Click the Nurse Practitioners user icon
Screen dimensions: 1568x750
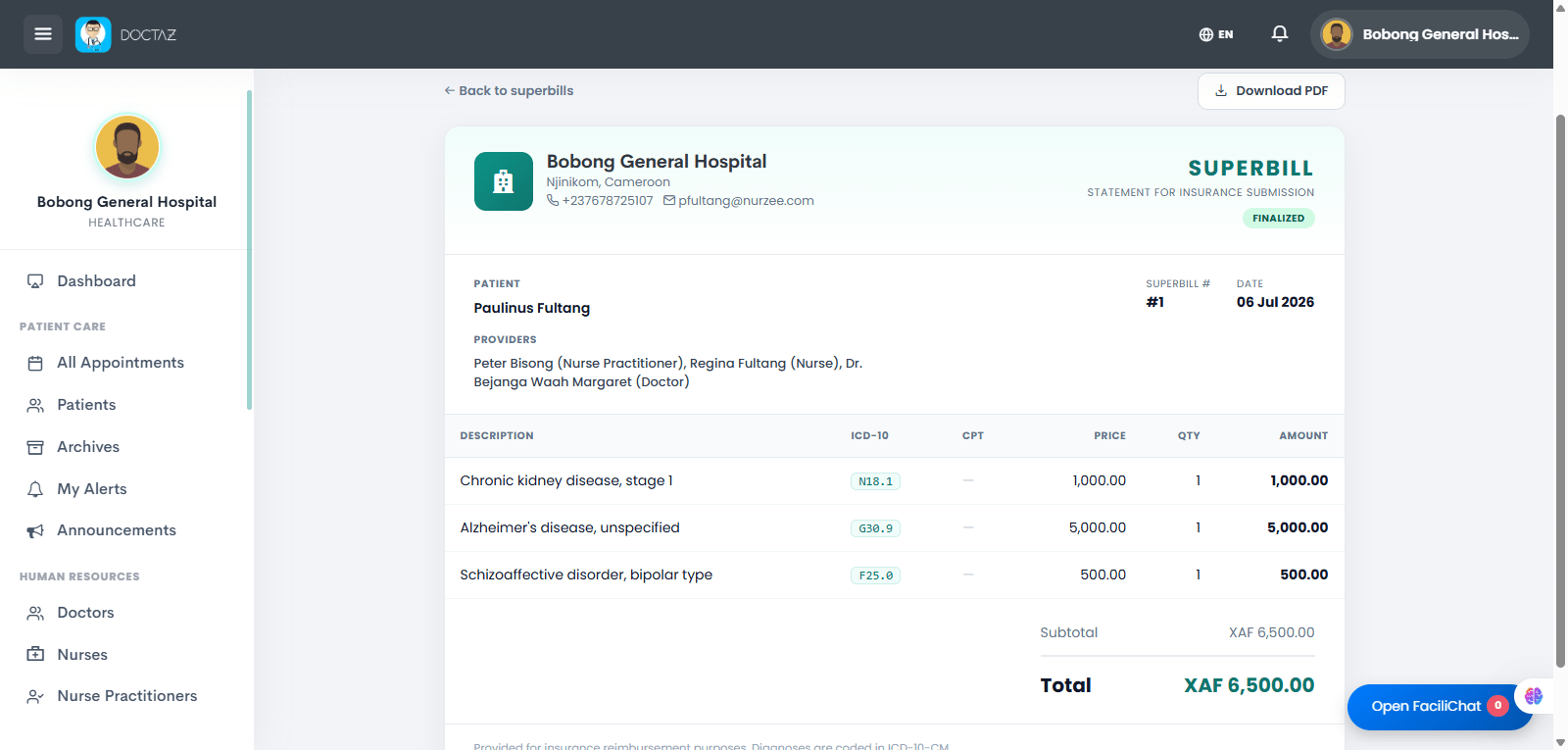pyautogui.click(x=35, y=696)
